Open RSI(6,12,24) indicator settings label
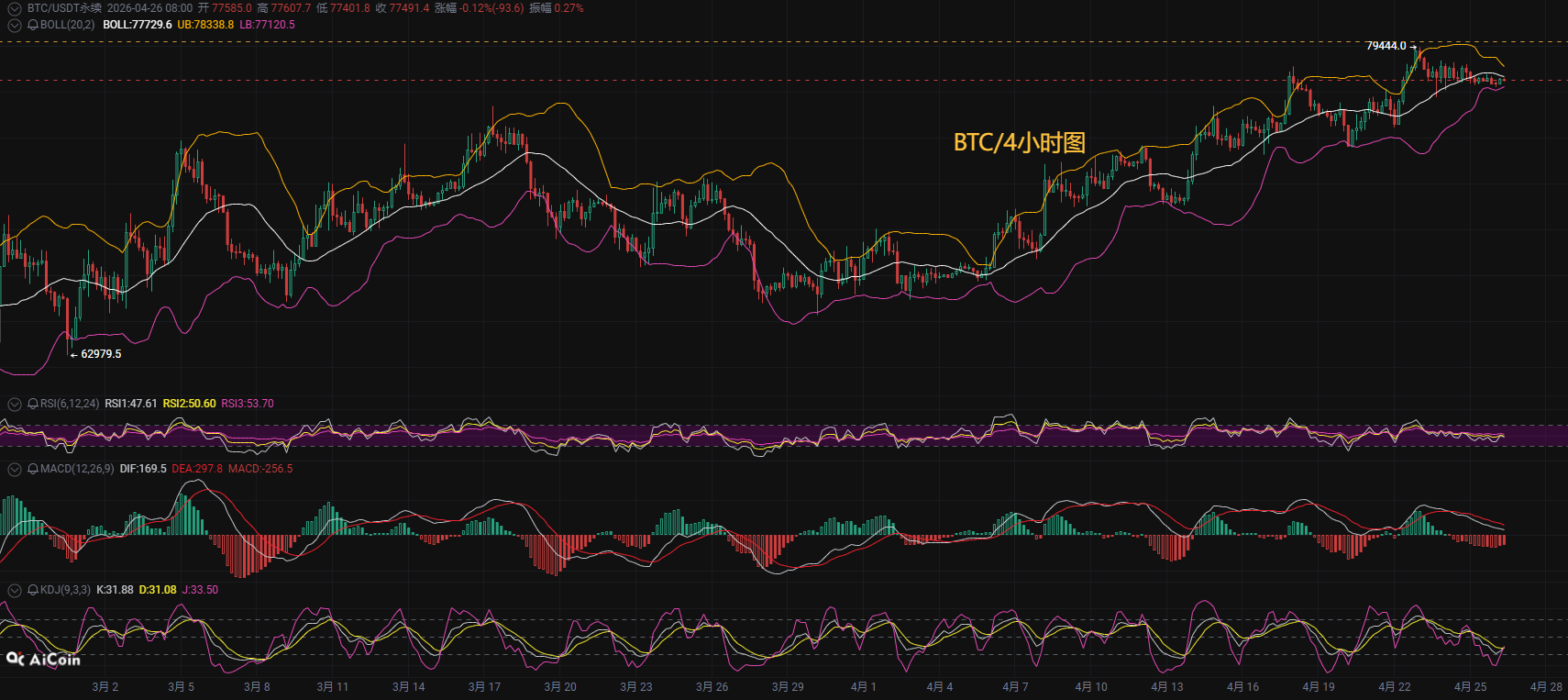The height and width of the screenshot is (700, 1568). tap(70, 404)
